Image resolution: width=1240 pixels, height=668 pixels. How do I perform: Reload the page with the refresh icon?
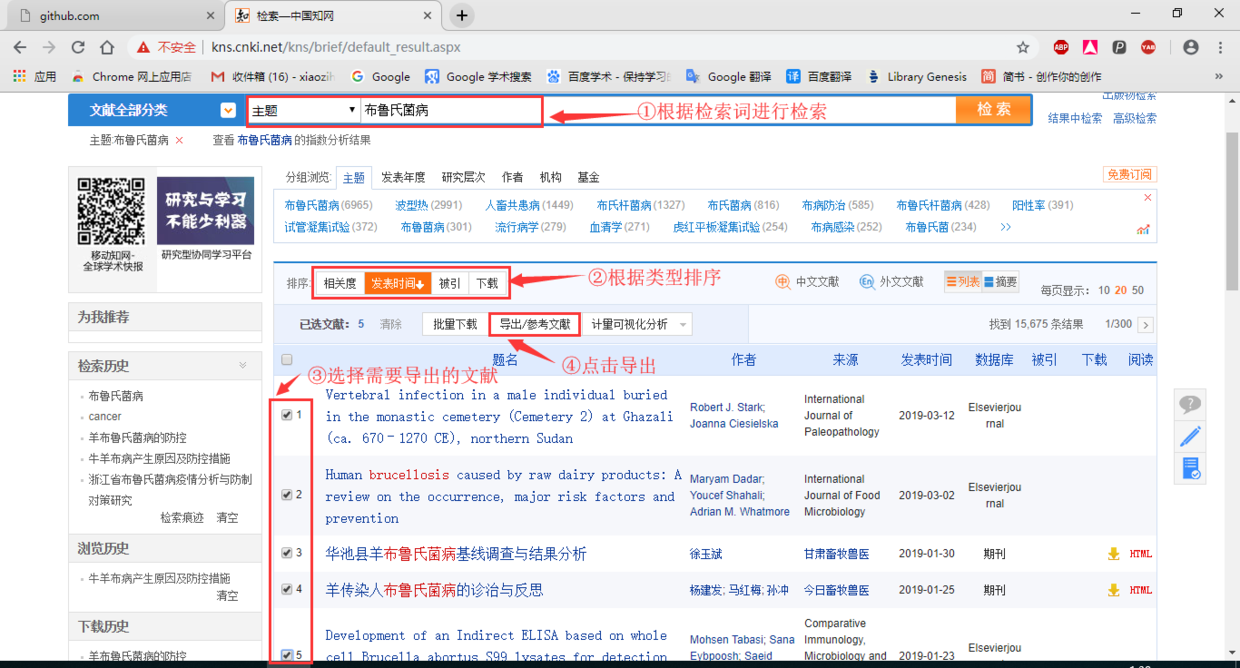tap(78, 47)
